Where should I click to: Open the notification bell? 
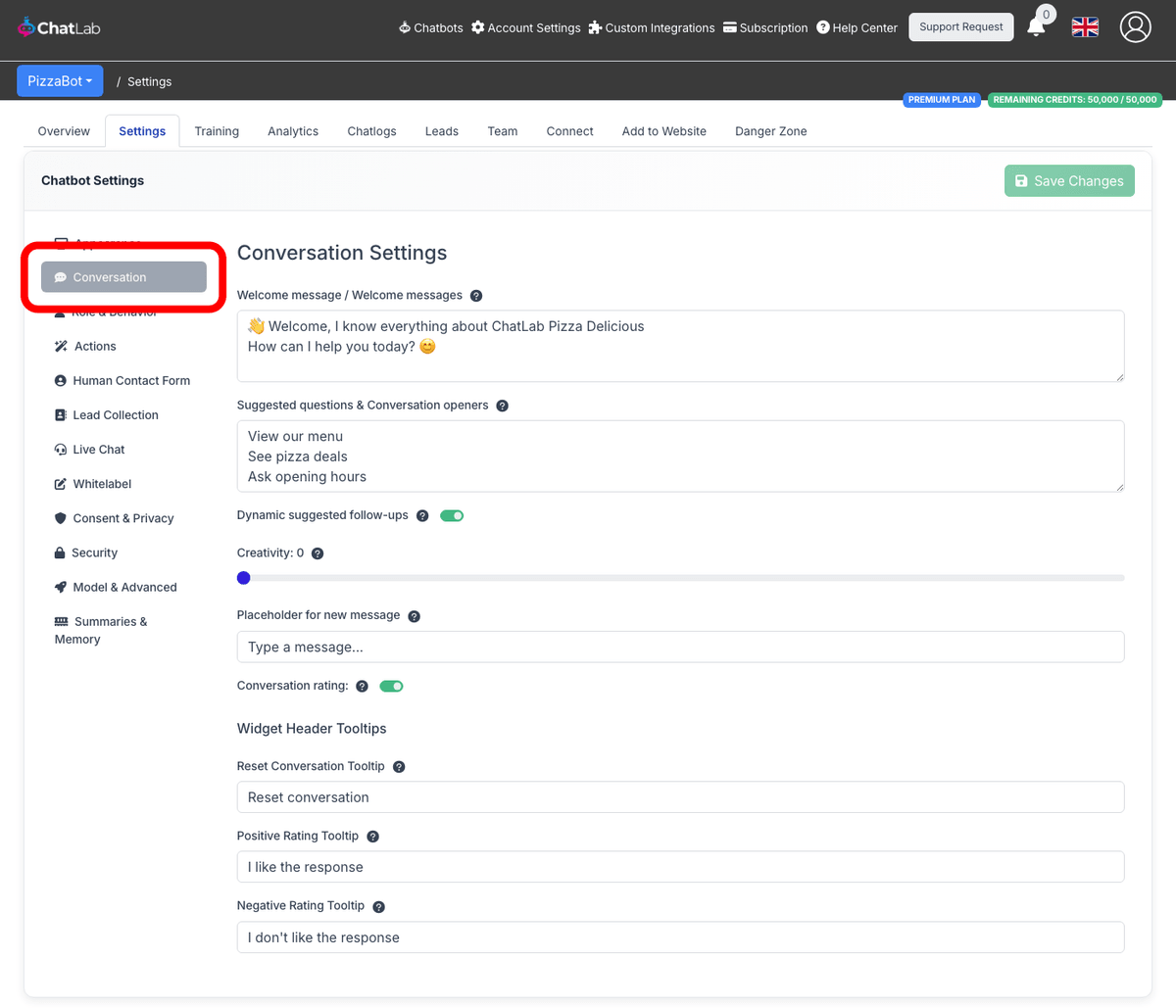point(1037,27)
